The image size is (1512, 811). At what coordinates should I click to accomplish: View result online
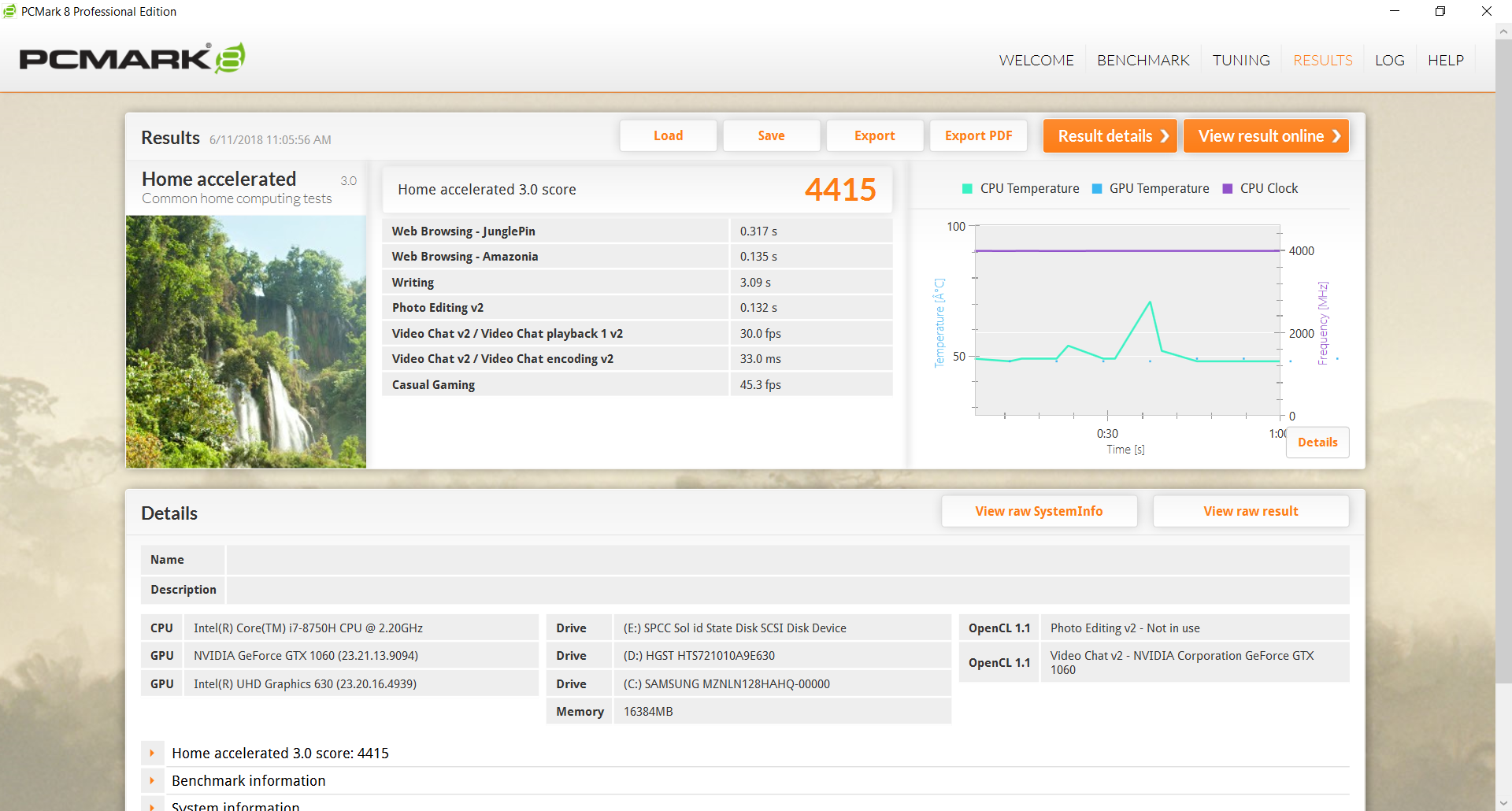pyautogui.click(x=1266, y=135)
